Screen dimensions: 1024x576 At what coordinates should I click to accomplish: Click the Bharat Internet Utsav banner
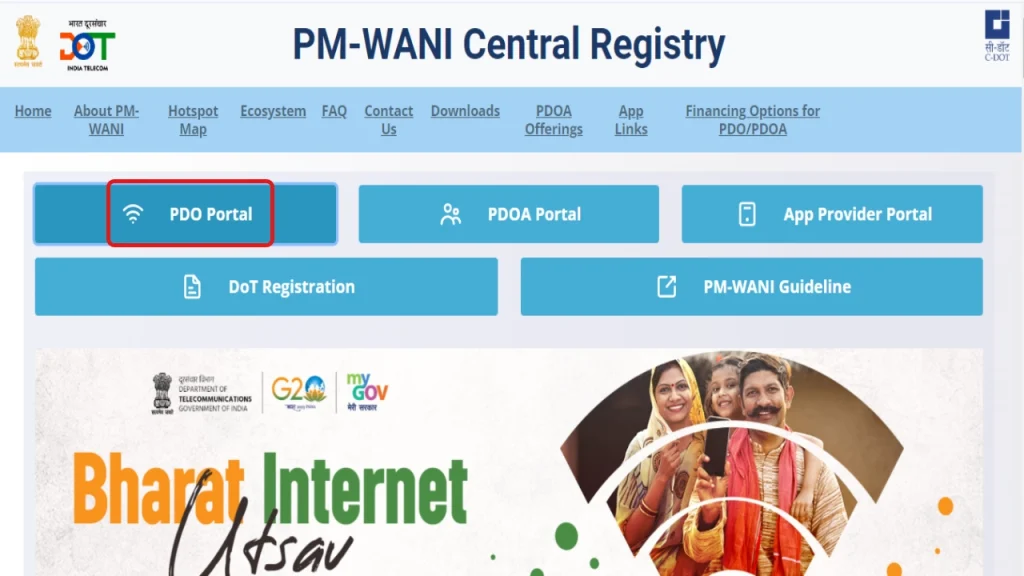point(509,462)
